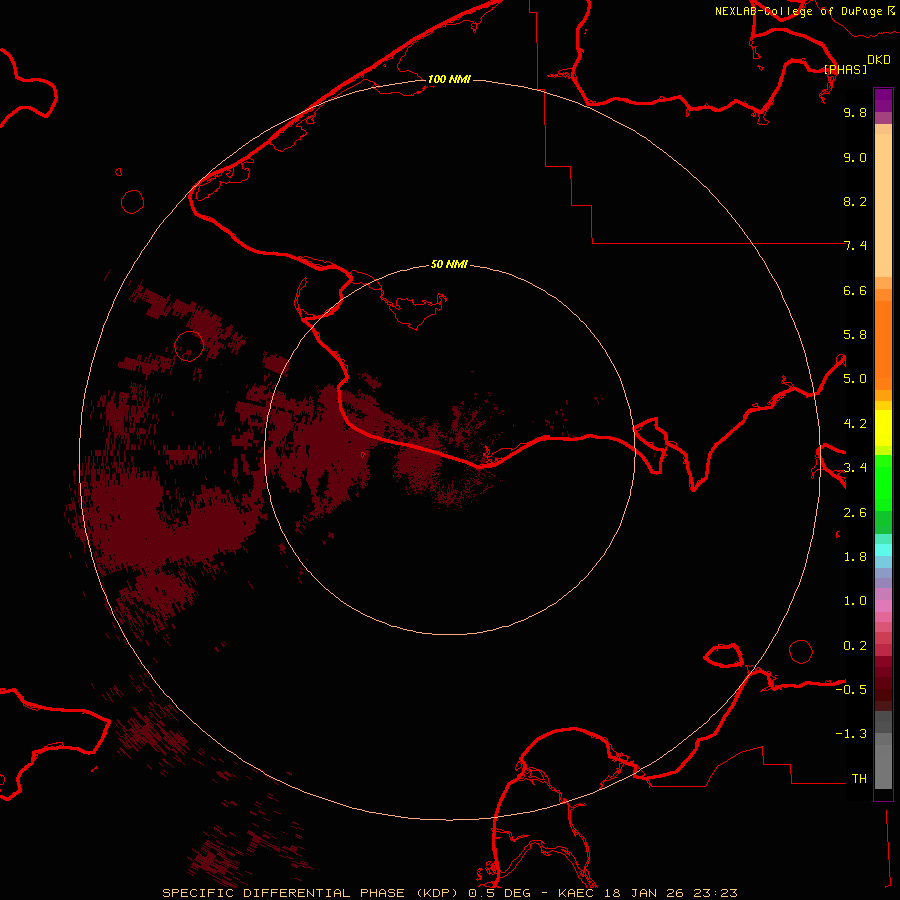Screen dimensions: 900x900
Task: Pick the cyan swatch beside 1.8
Action: [883, 549]
